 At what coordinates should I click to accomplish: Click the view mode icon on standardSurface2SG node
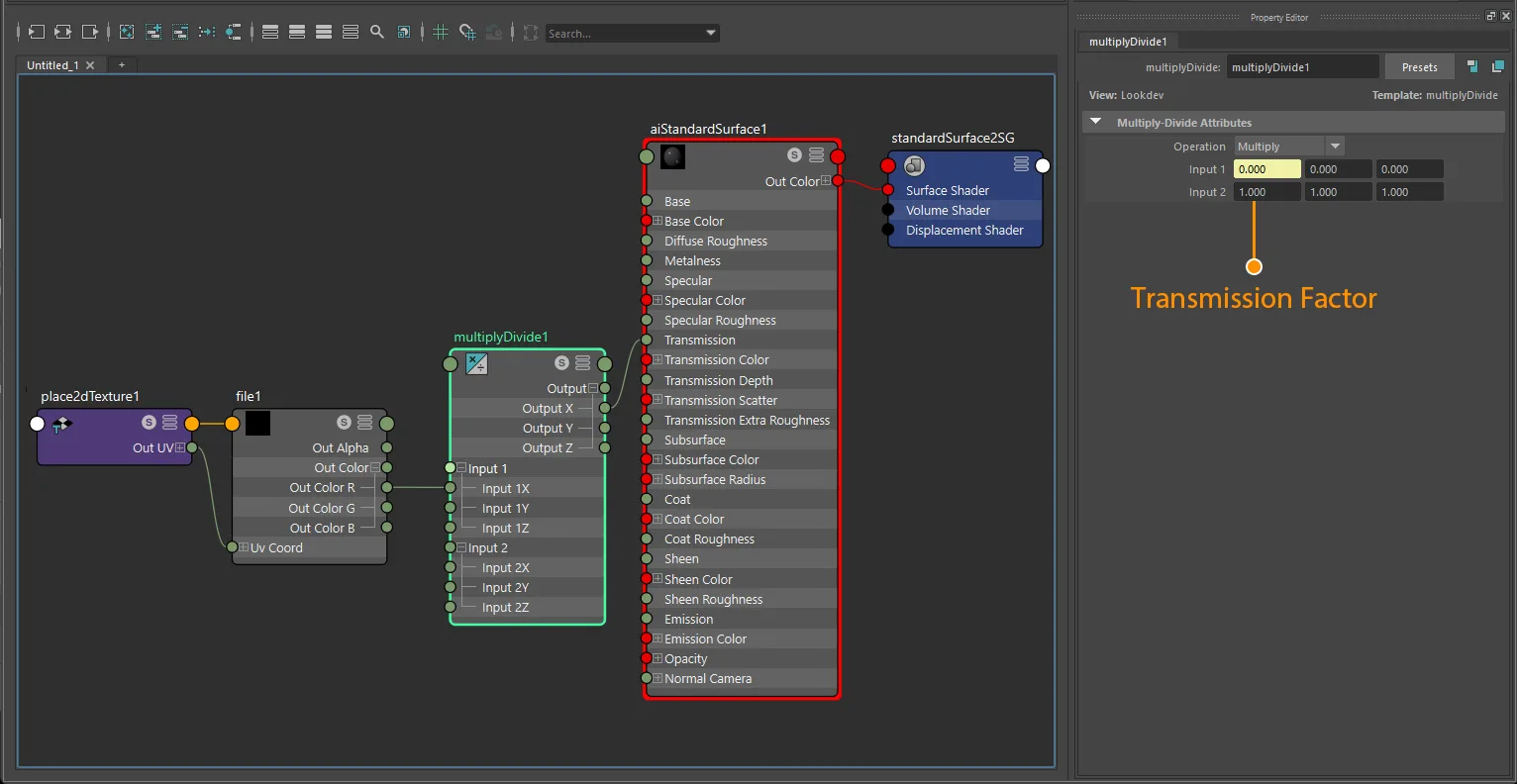tap(1021, 164)
